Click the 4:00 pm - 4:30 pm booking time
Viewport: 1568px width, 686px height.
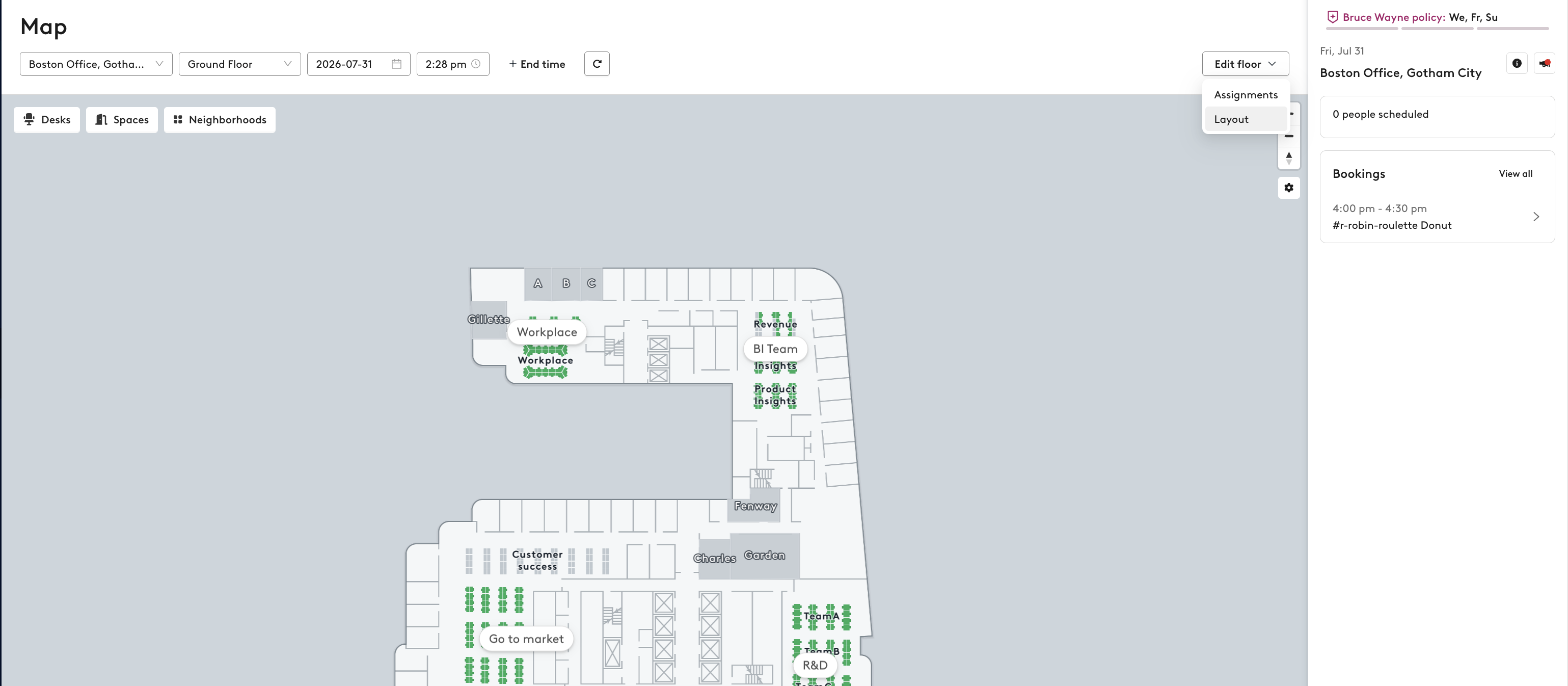1380,209
